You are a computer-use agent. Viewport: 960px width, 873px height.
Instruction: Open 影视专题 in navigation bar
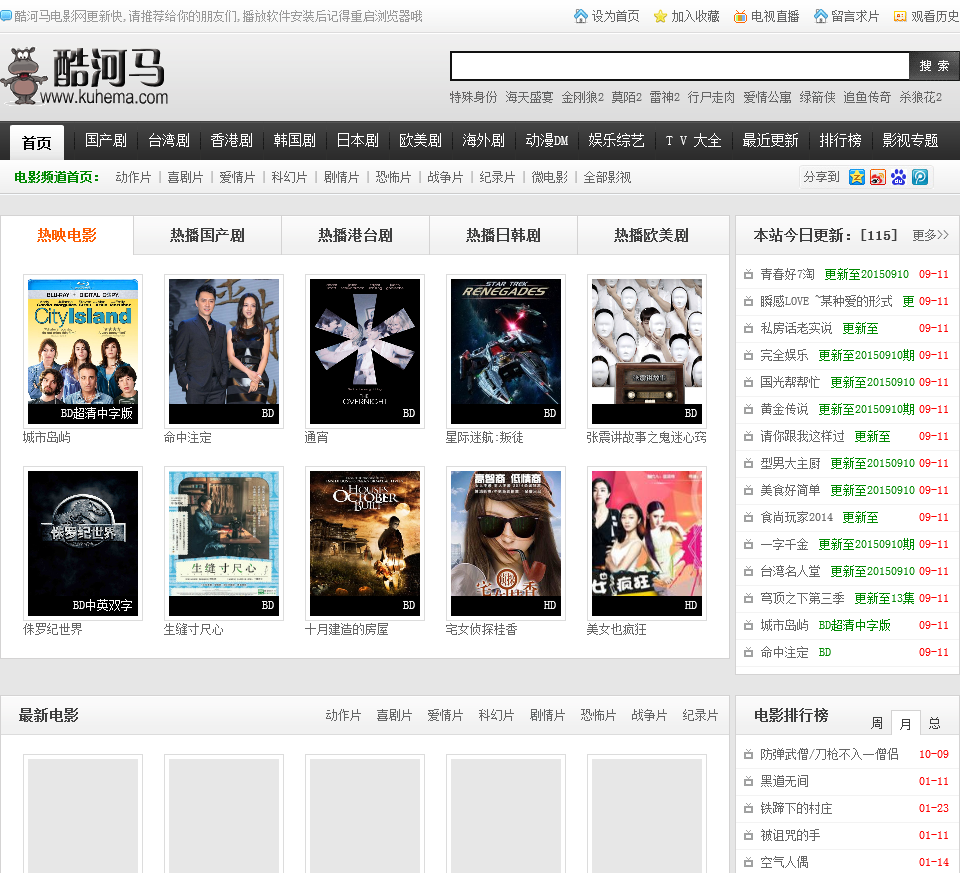[x=910, y=141]
